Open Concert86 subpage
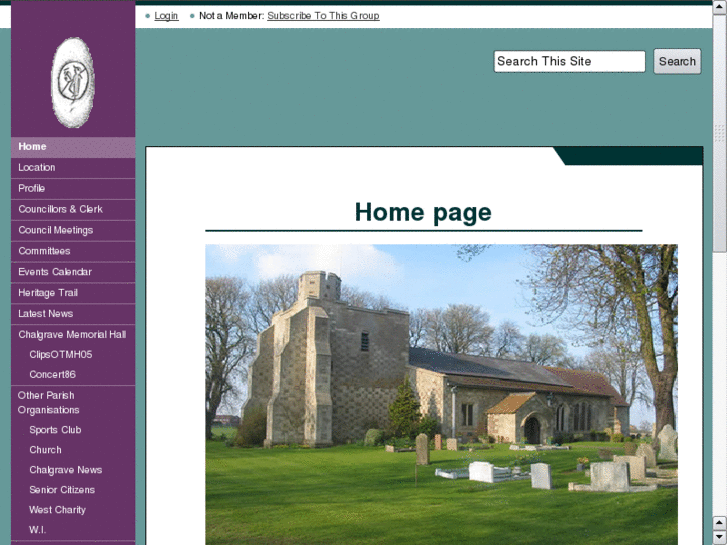This screenshot has width=727, height=545. [52, 375]
